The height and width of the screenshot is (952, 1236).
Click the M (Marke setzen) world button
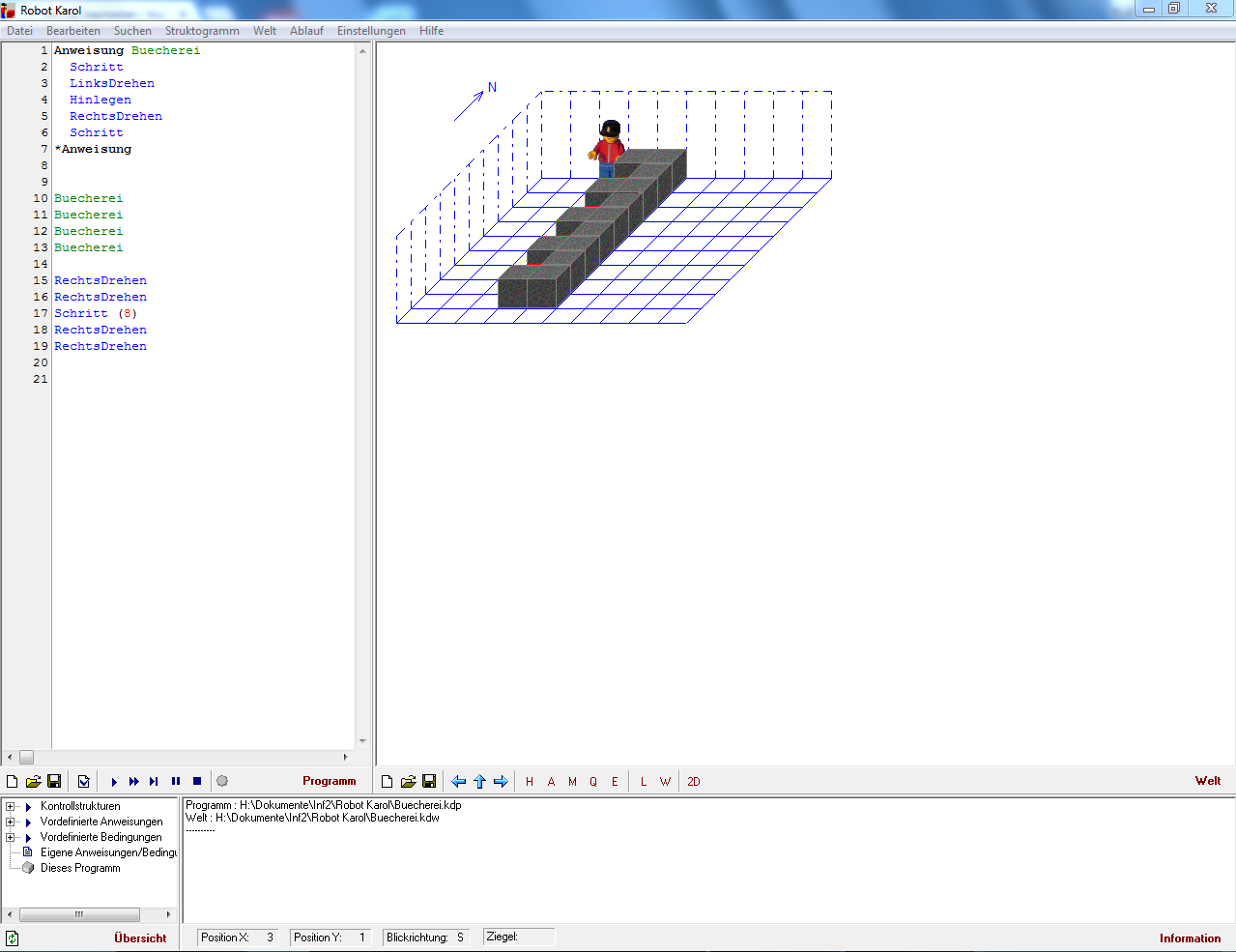[572, 782]
